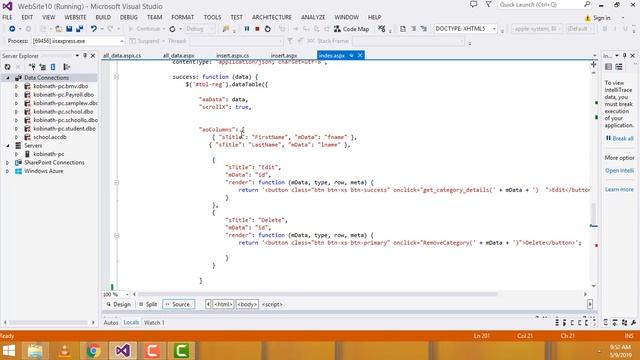
Task: Collapse the Servers node
Action: (x=7, y=146)
